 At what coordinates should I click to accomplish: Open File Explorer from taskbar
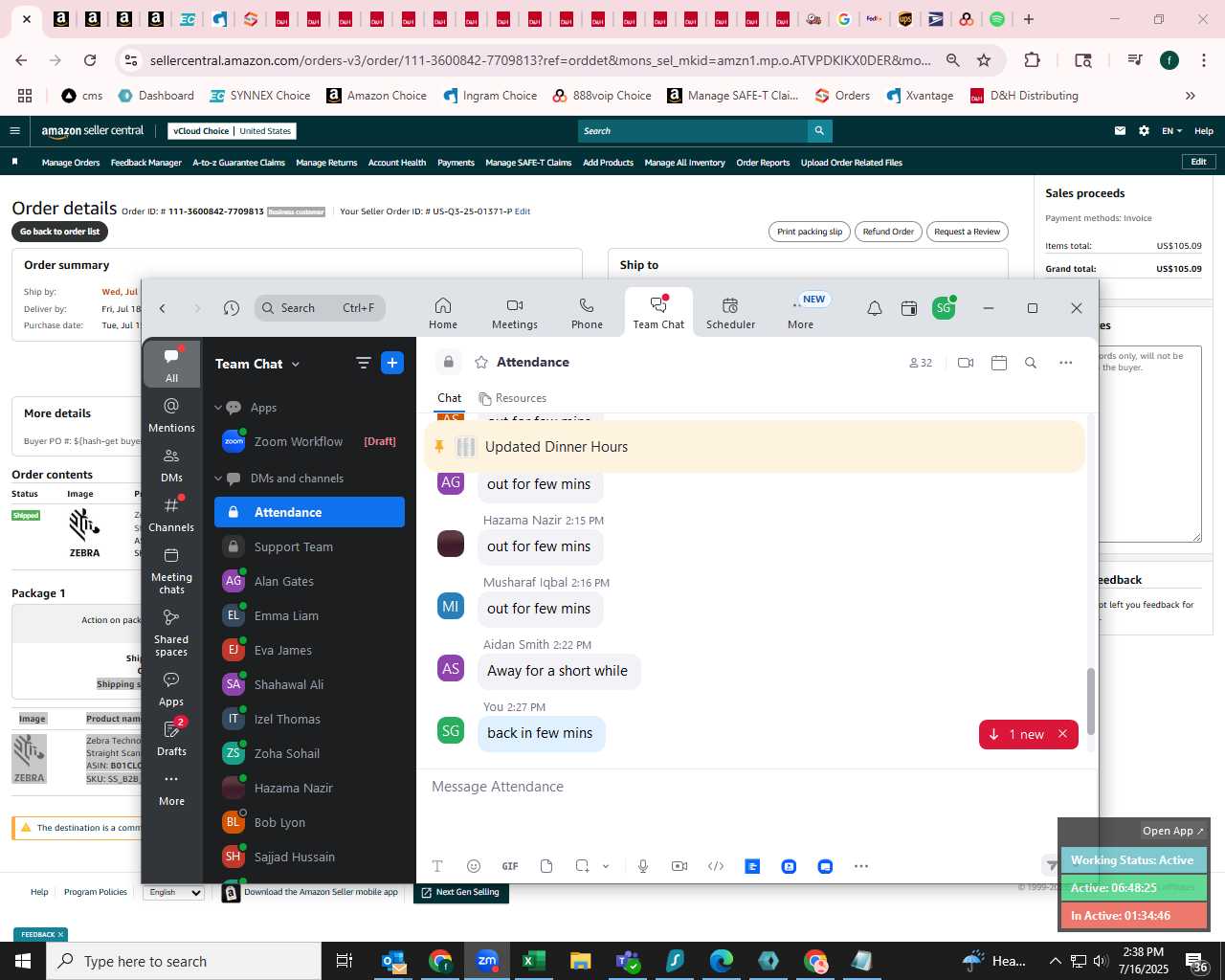[581, 961]
